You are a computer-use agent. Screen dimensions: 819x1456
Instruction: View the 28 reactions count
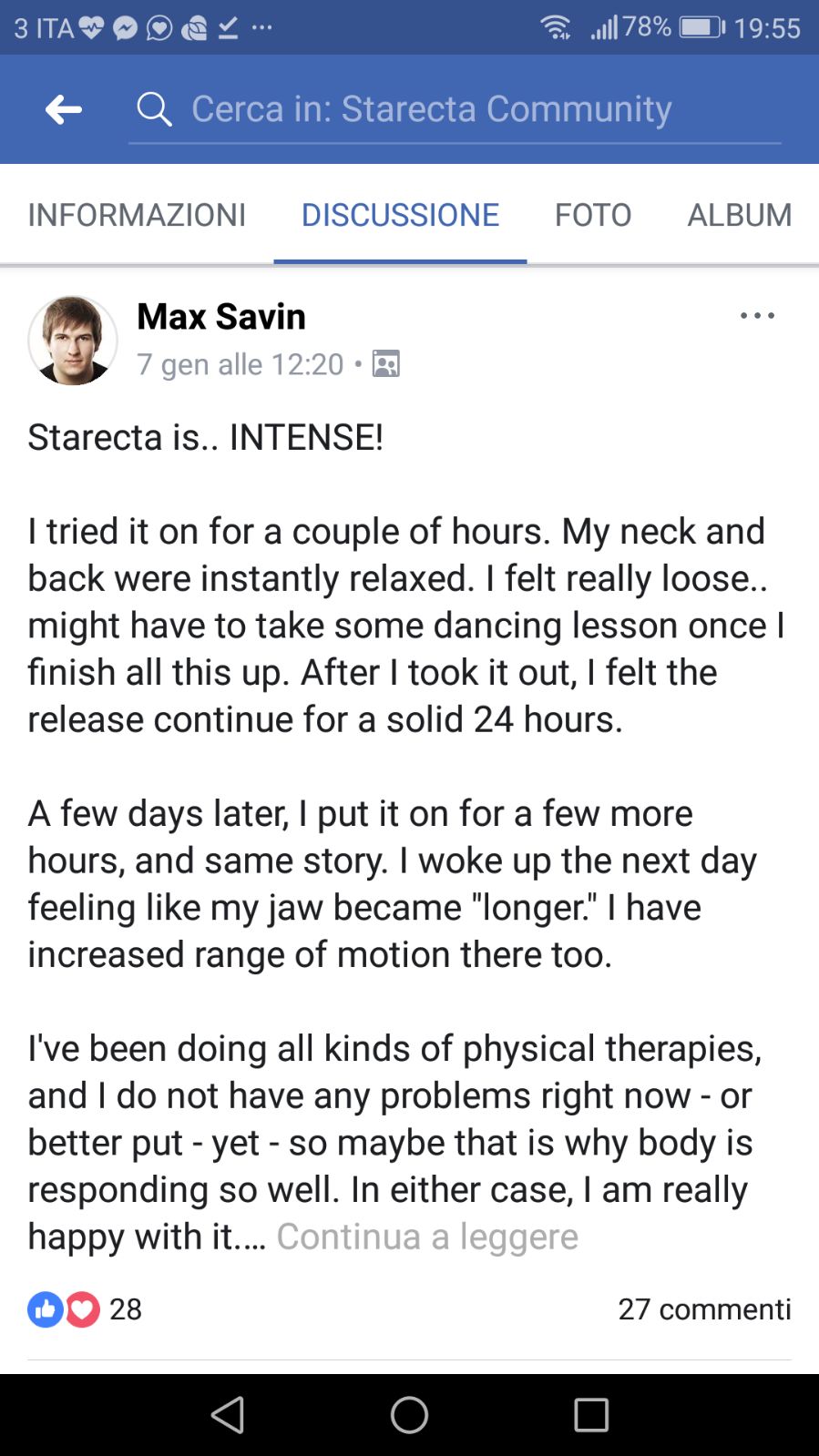(x=126, y=1309)
